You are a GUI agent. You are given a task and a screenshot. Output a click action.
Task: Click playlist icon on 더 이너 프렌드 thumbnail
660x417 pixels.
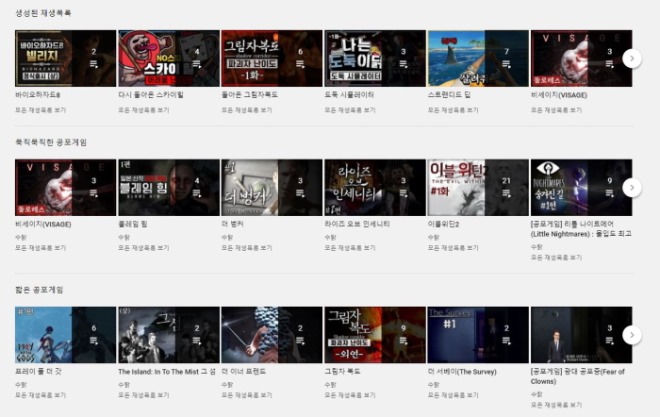tap(300, 340)
